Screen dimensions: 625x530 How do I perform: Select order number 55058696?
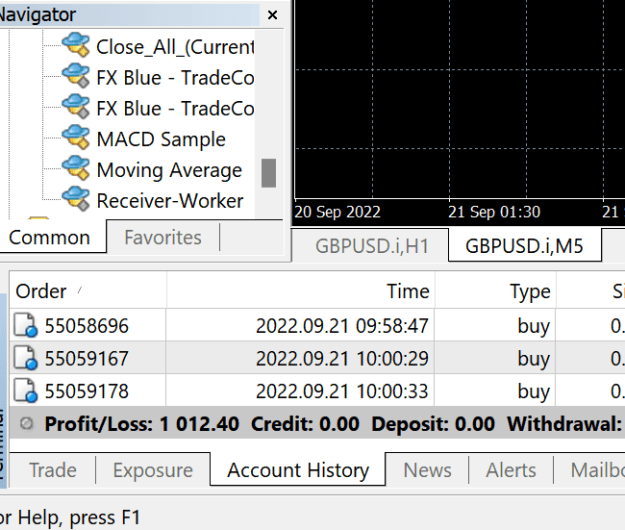tap(86, 326)
